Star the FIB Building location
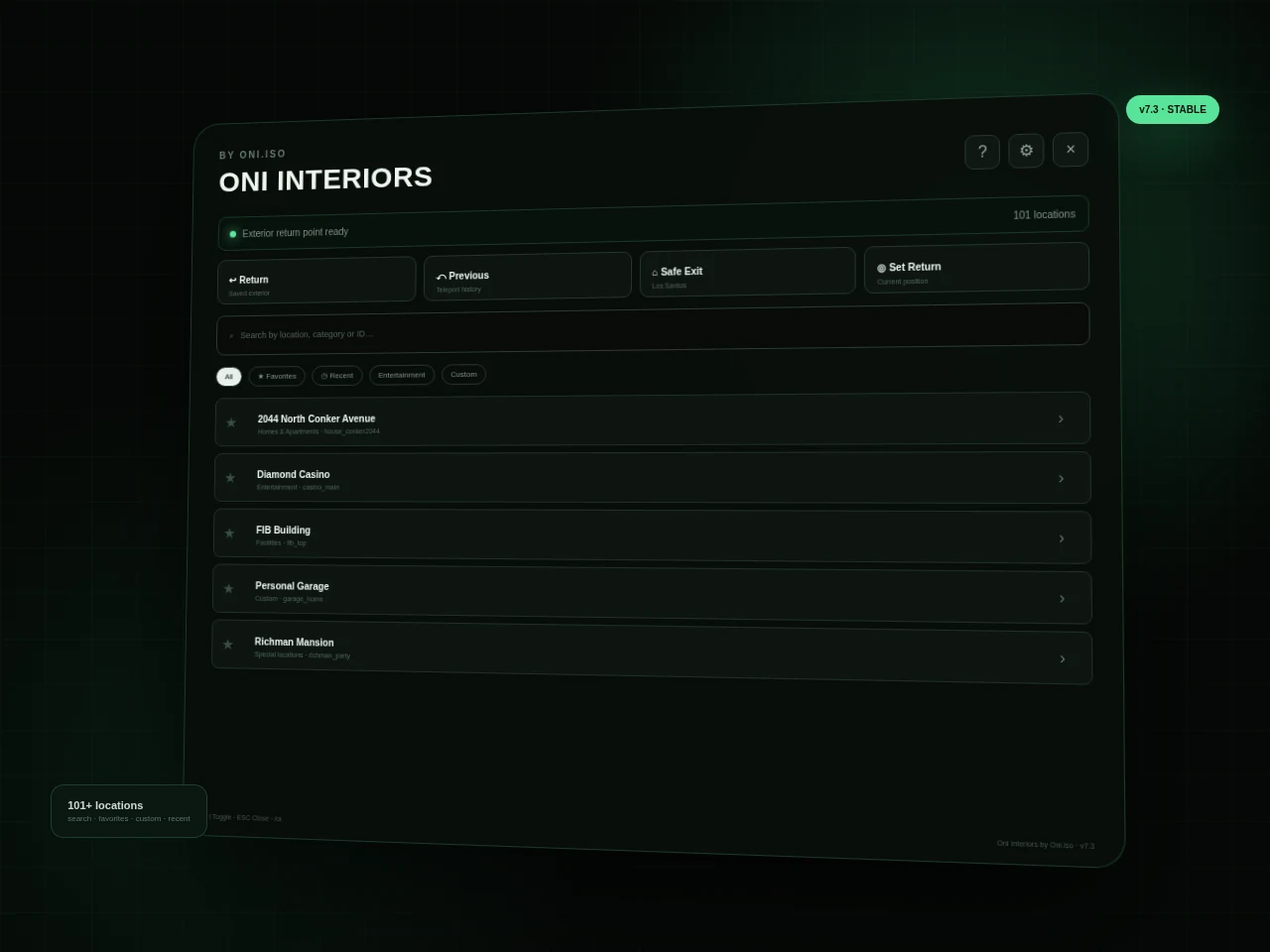The height and width of the screenshot is (952, 1270). pos(229,534)
